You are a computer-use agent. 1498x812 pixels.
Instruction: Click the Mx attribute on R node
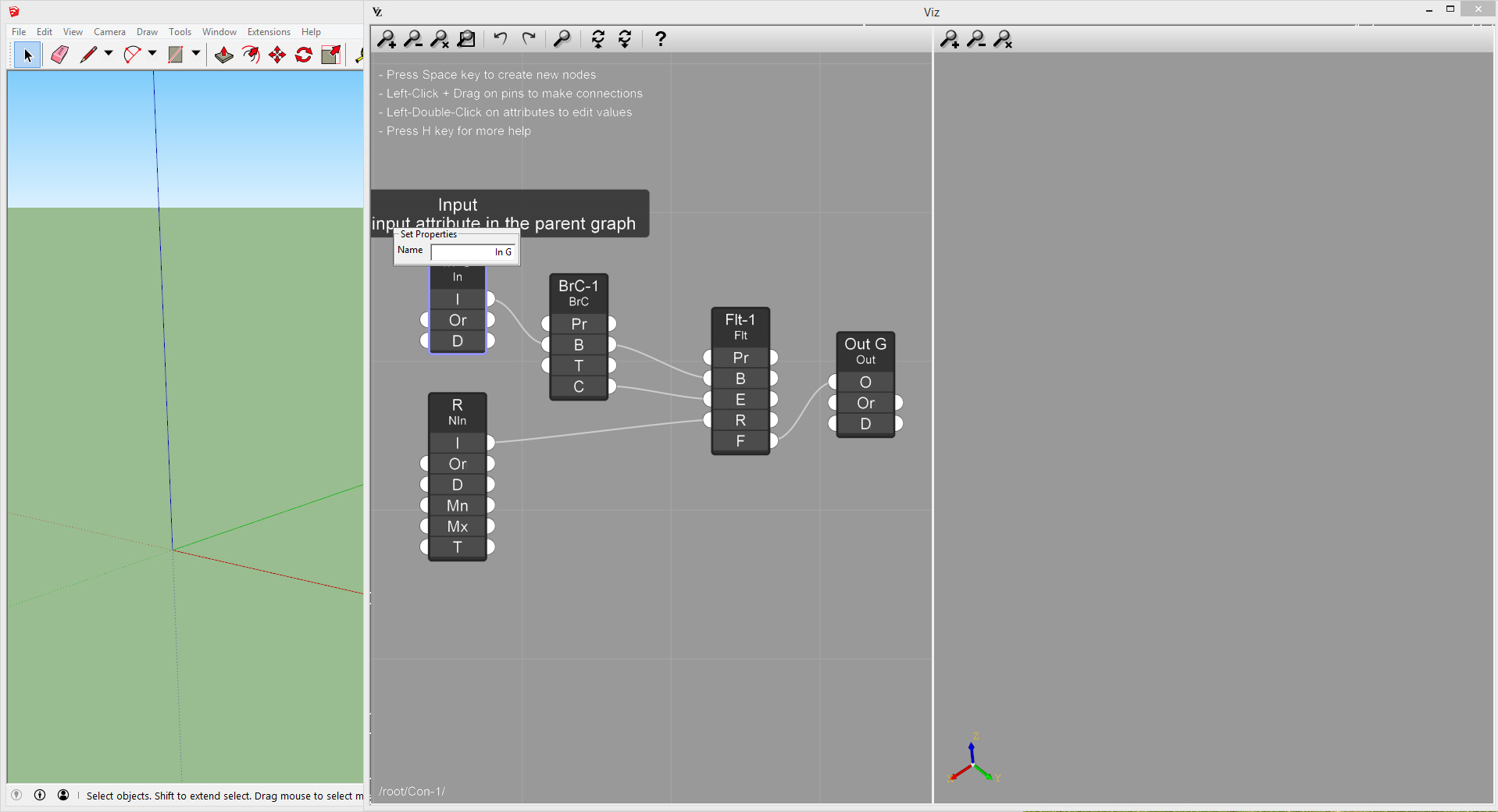point(458,527)
